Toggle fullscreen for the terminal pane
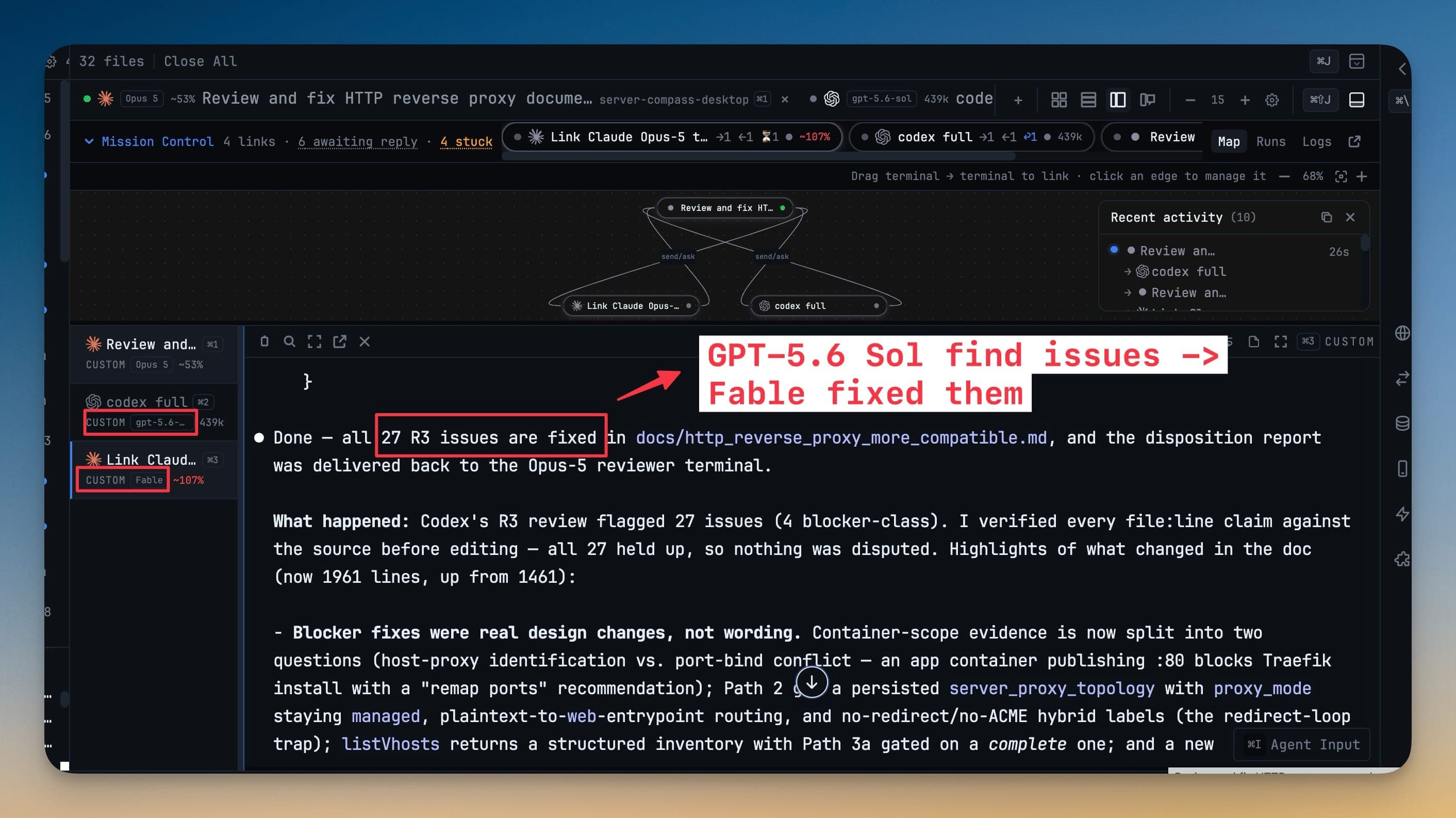1456x818 pixels. [315, 341]
